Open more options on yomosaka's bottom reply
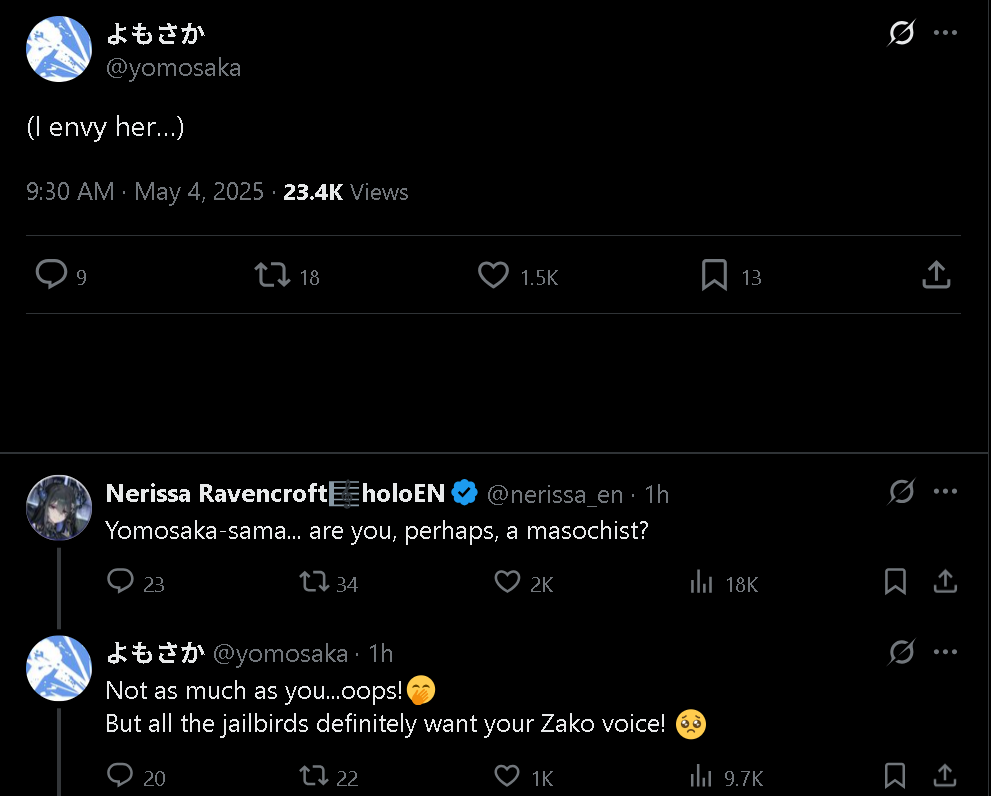 tap(945, 653)
